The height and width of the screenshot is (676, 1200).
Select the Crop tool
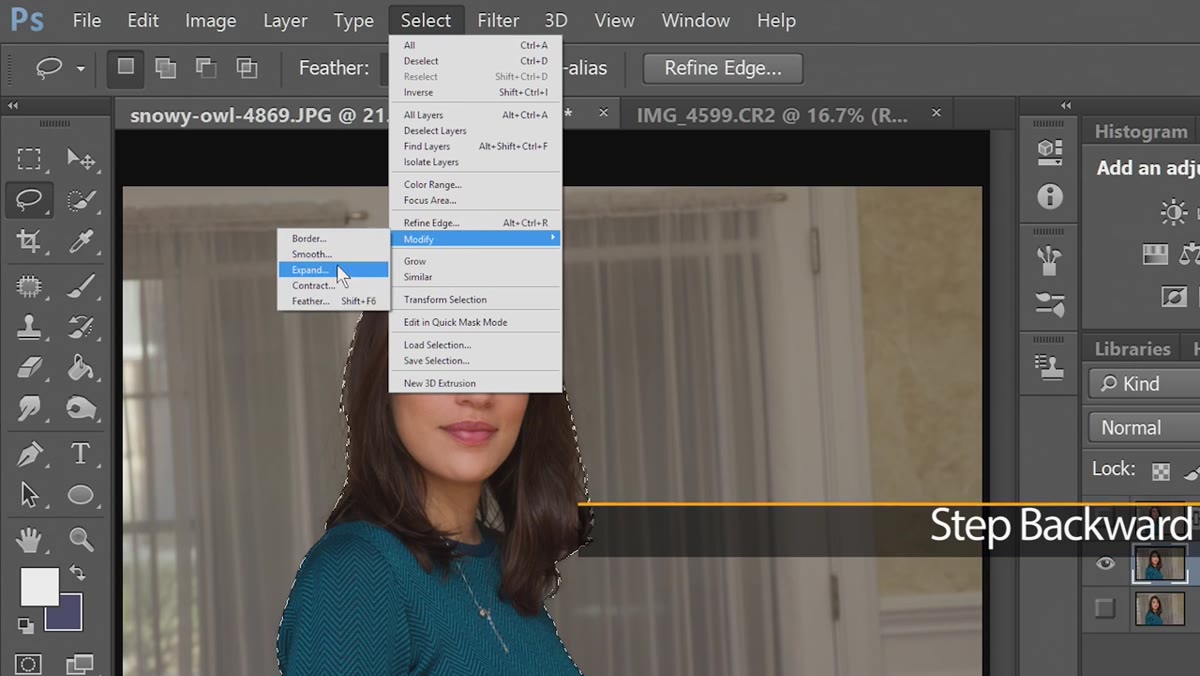tap(29, 242)
